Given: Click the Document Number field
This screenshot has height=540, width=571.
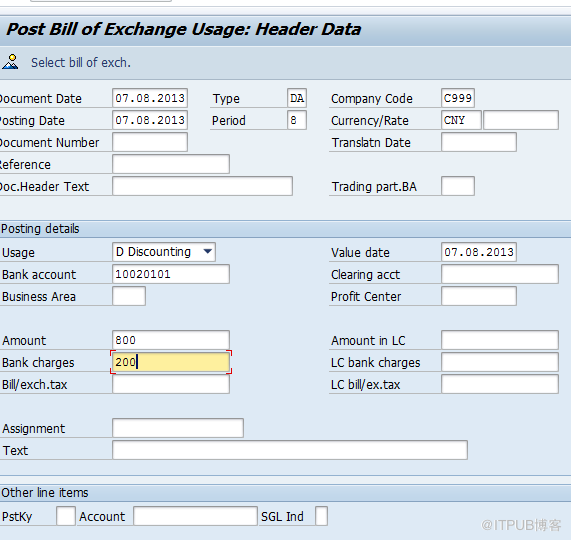Looking at the screenshot, I should coord(150,142).
